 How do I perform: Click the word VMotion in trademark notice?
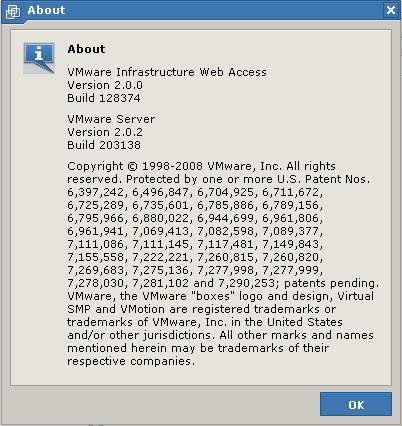[142, 309]
